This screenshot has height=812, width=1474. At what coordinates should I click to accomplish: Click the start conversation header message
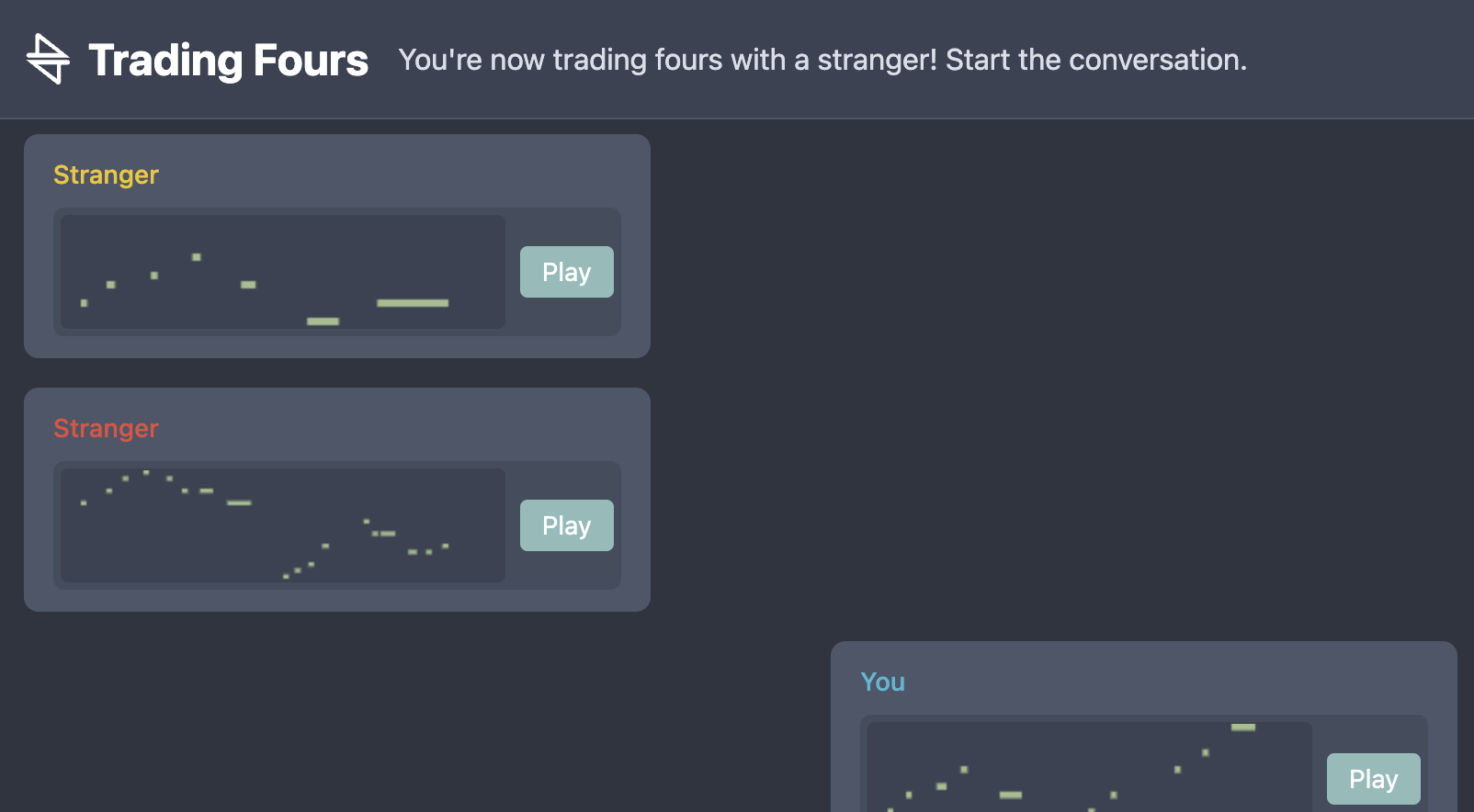(x=822, y=59)
